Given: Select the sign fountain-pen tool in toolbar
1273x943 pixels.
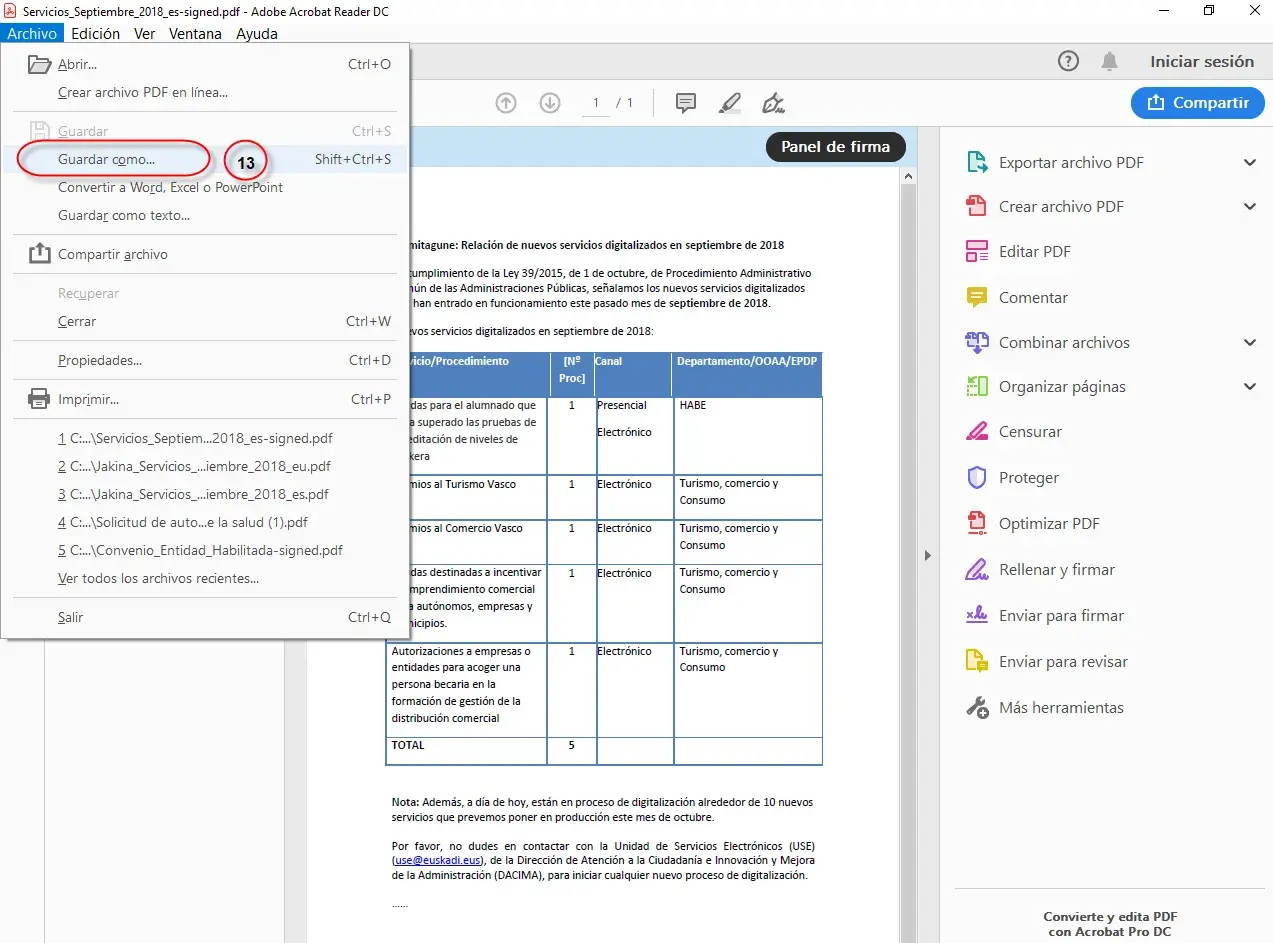Looking at the screenshot, I should 773,103.
